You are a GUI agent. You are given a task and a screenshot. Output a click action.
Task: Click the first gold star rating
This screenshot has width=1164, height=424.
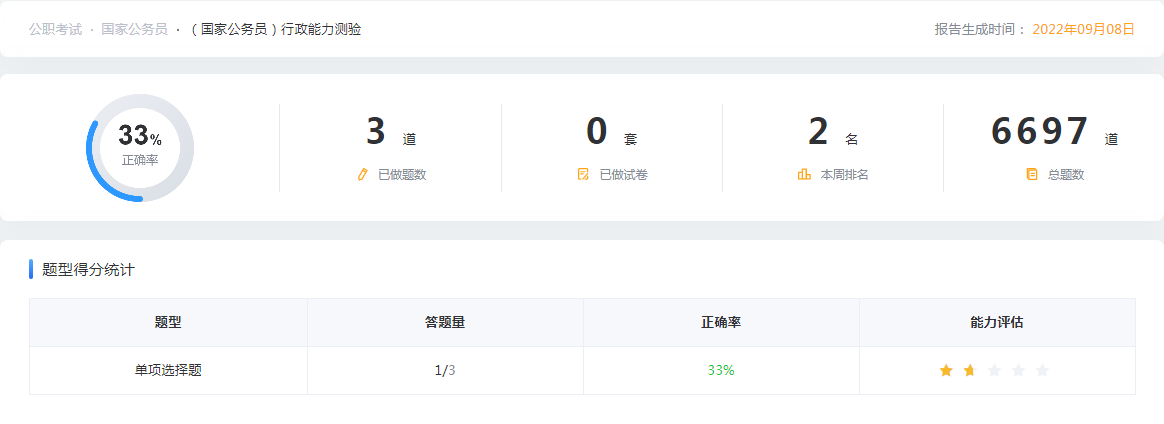pyautogui.click(x=946, y=371)
